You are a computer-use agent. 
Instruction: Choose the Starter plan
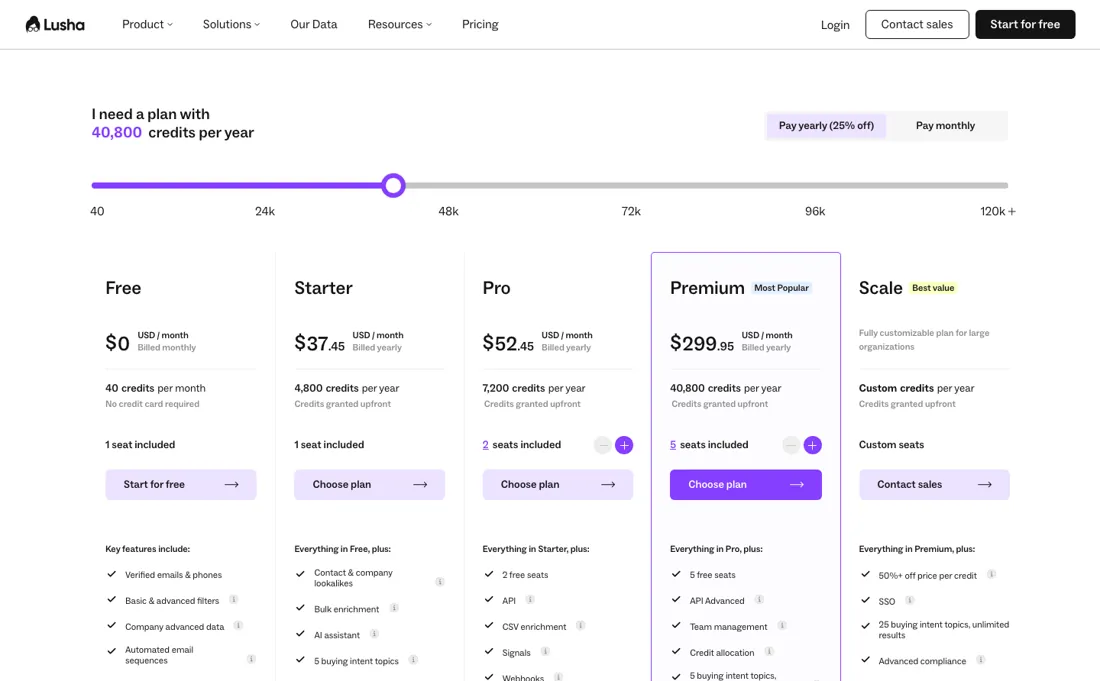tap(369, 485)
